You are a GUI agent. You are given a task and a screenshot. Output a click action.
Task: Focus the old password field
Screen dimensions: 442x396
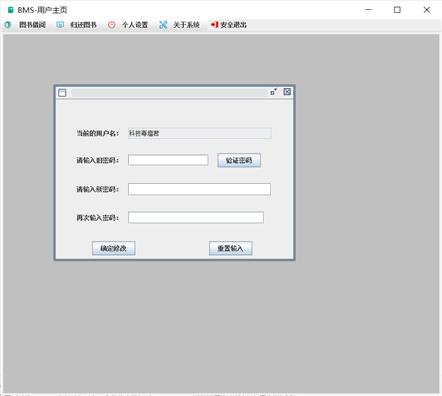tap(168, 160)
